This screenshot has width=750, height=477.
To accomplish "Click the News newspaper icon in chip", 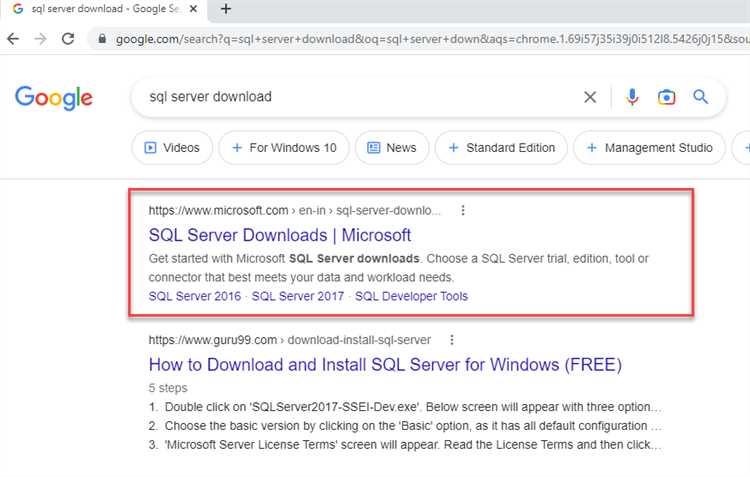I will [374, 148].
